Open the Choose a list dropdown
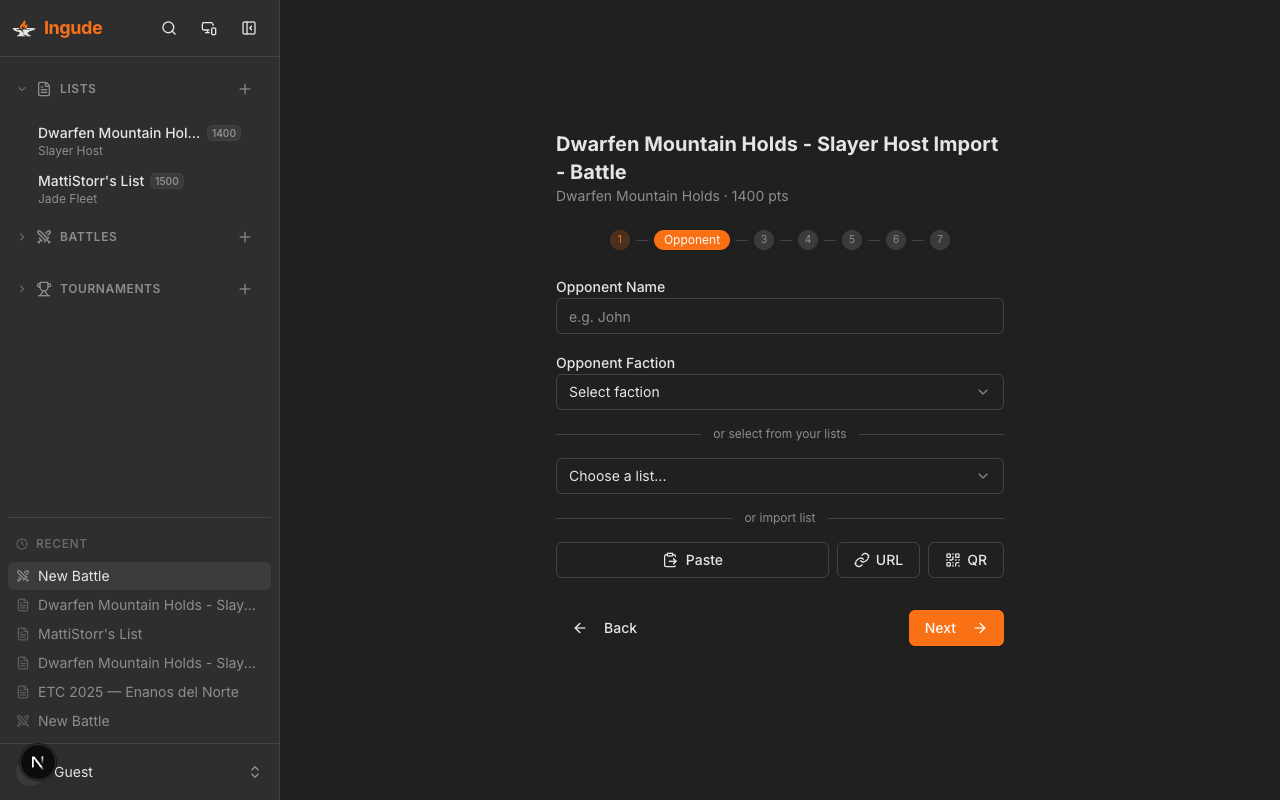Viewport: 1280px width, 800px height. tap(779, 476)
